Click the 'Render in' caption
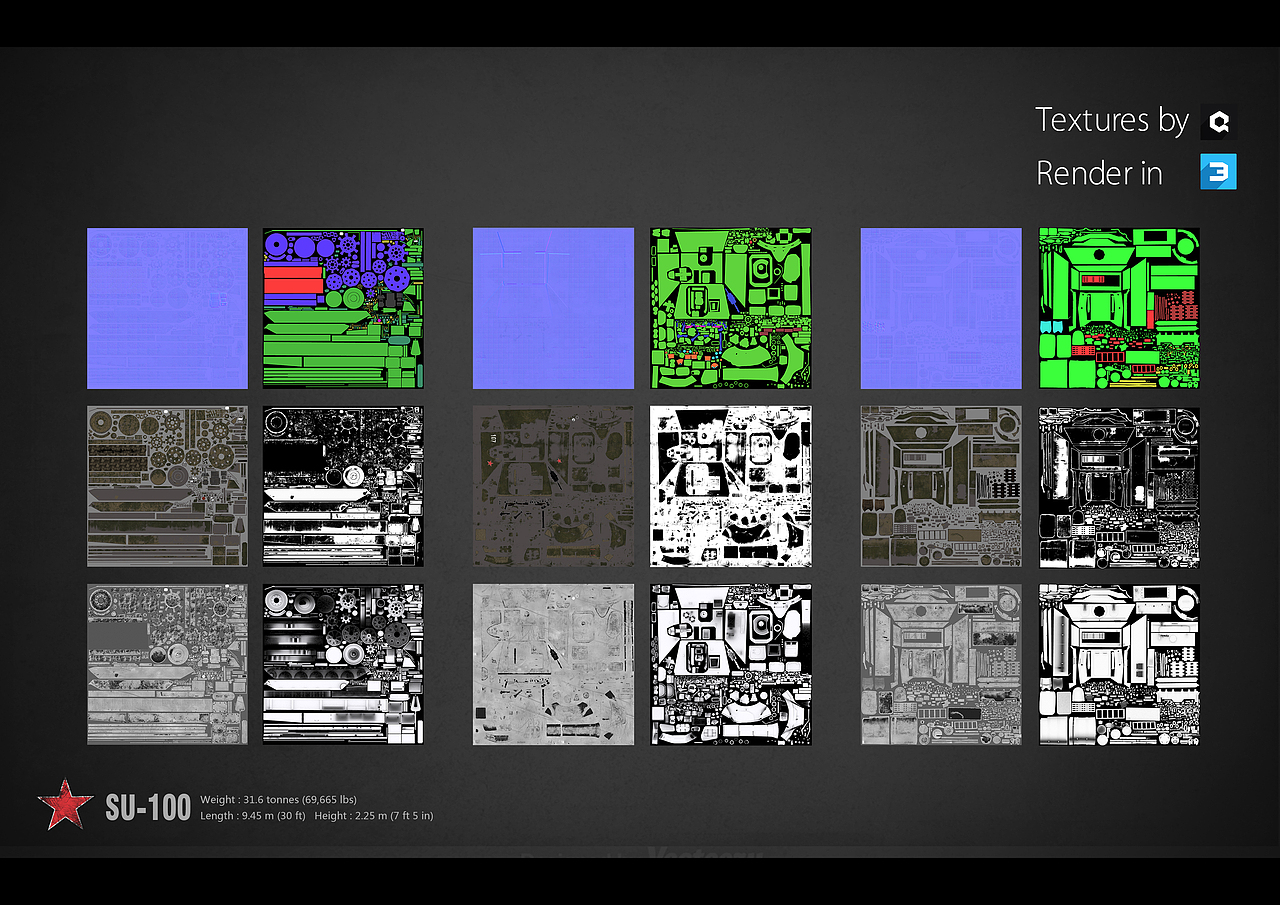The width and height of the screenshot is (1280, 905). (1099, 173)
